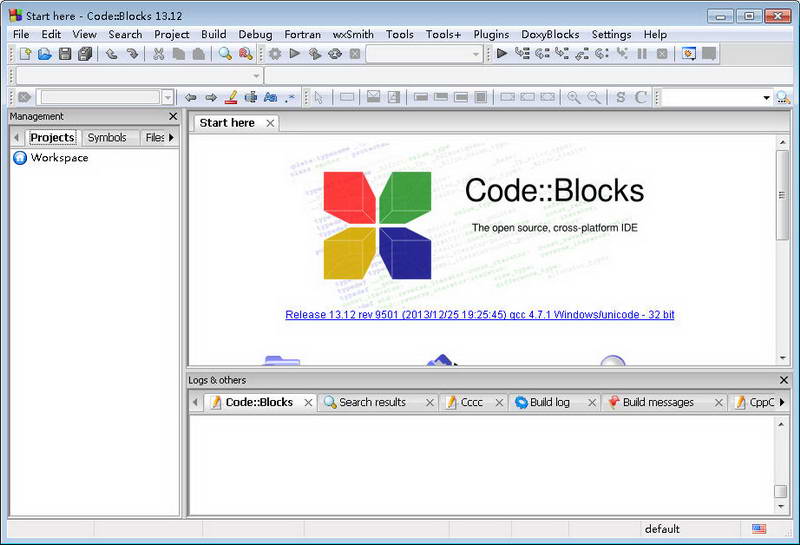
Task: Open the File menu
Action: pyautogui.click(x=21, y=34)
